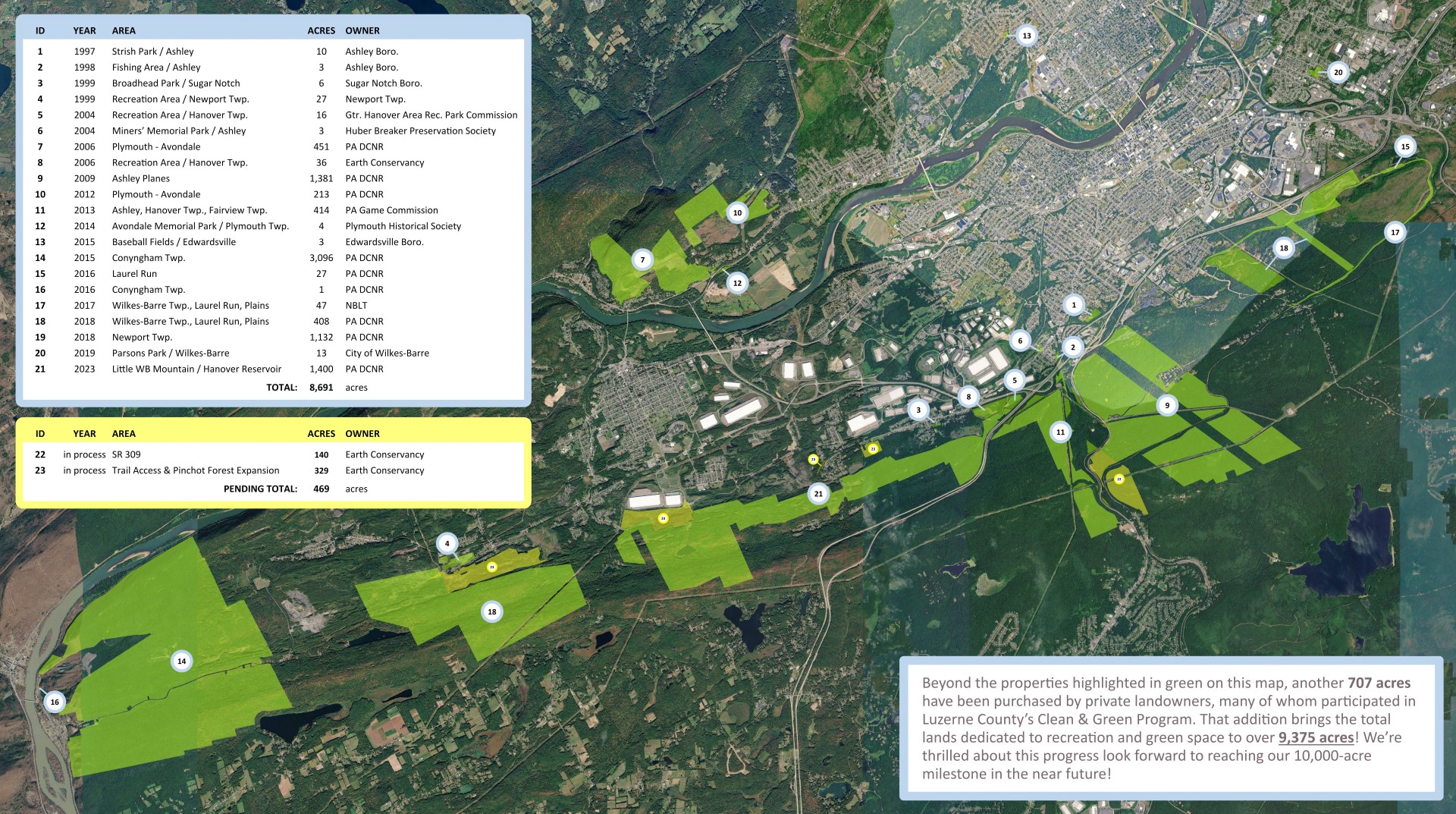Click map marker 2 Fishing Area
1456x814 pixels.
tap(1072, 347)
